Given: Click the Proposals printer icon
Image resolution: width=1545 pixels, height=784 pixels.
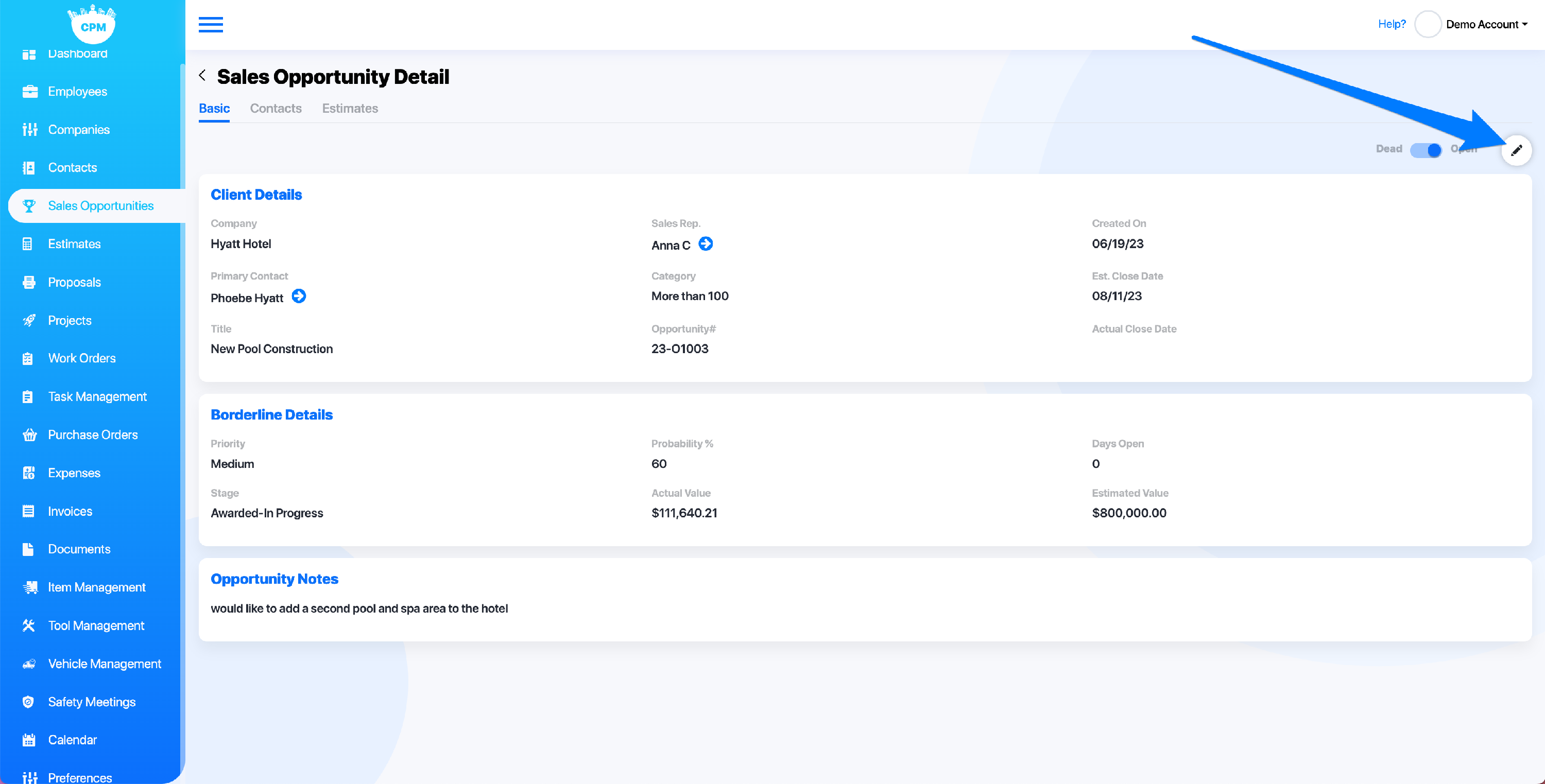Looking at the screenshot, I should (x=29, y=282).
